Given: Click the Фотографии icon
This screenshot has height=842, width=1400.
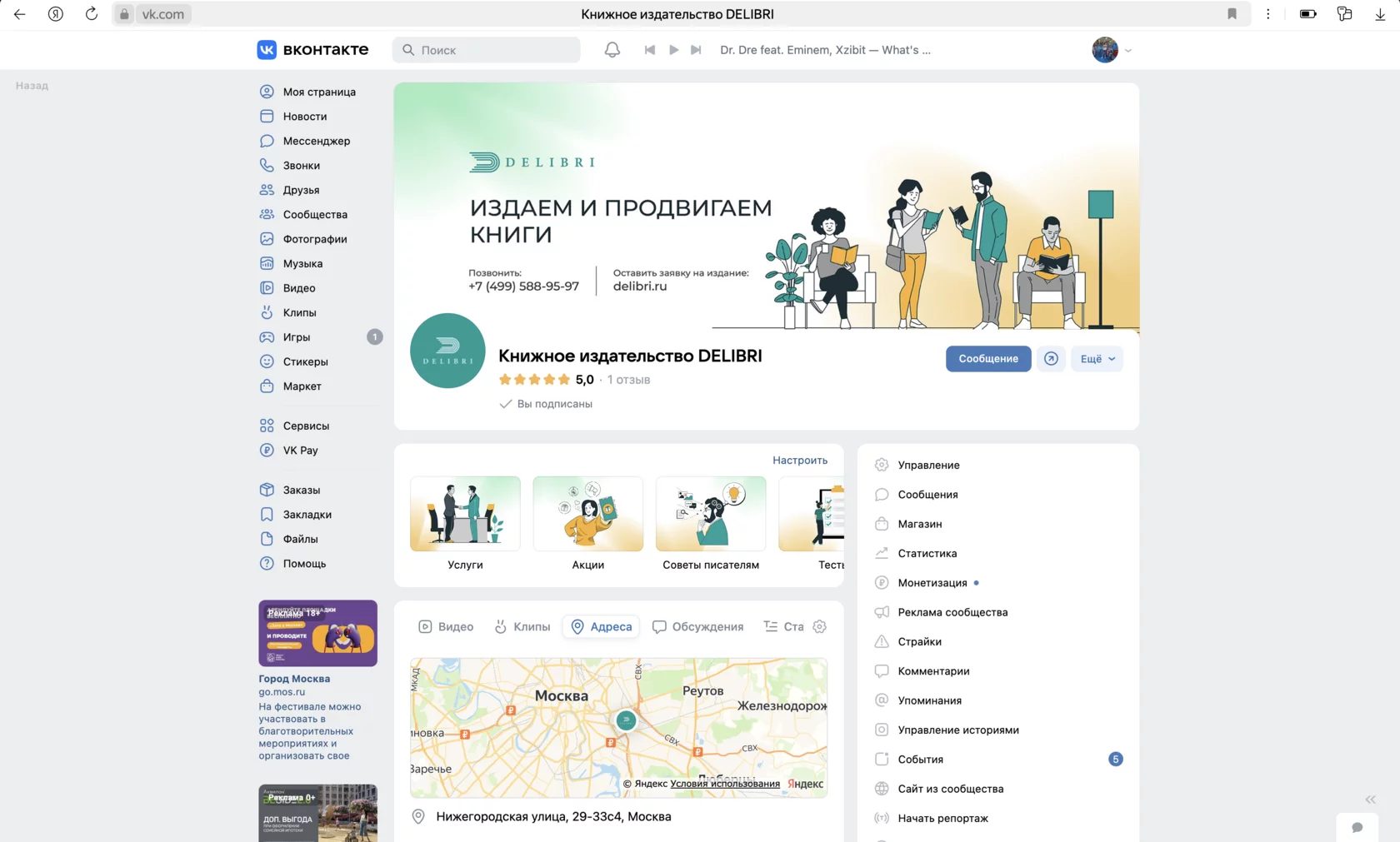Looking at the screenshot, I should pos(267,239).
